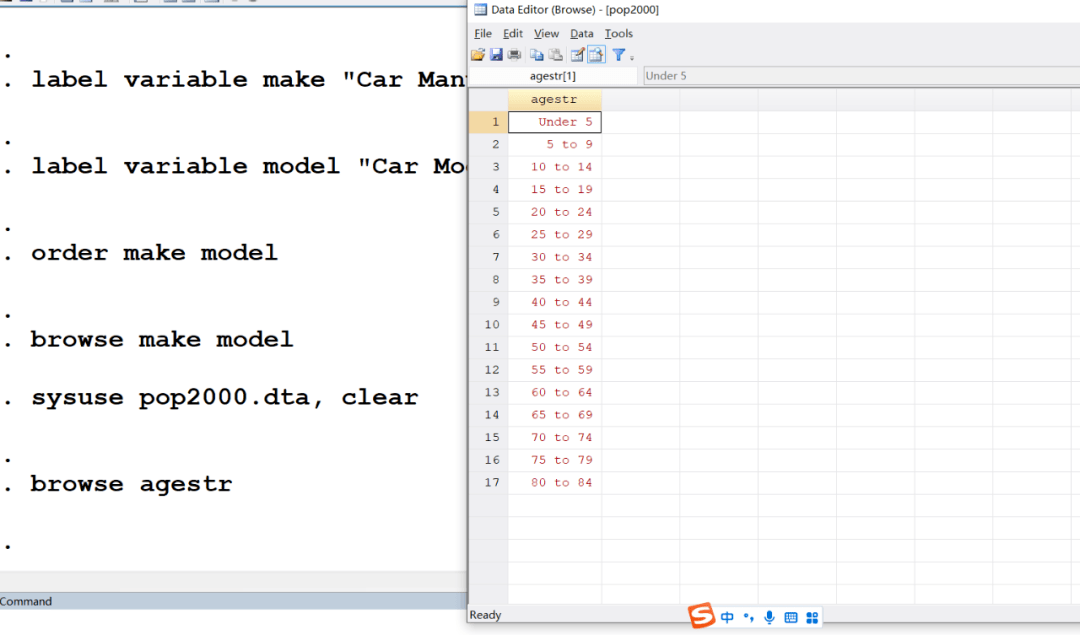Select the cell '40 to 44'

(x=554, y=302)
